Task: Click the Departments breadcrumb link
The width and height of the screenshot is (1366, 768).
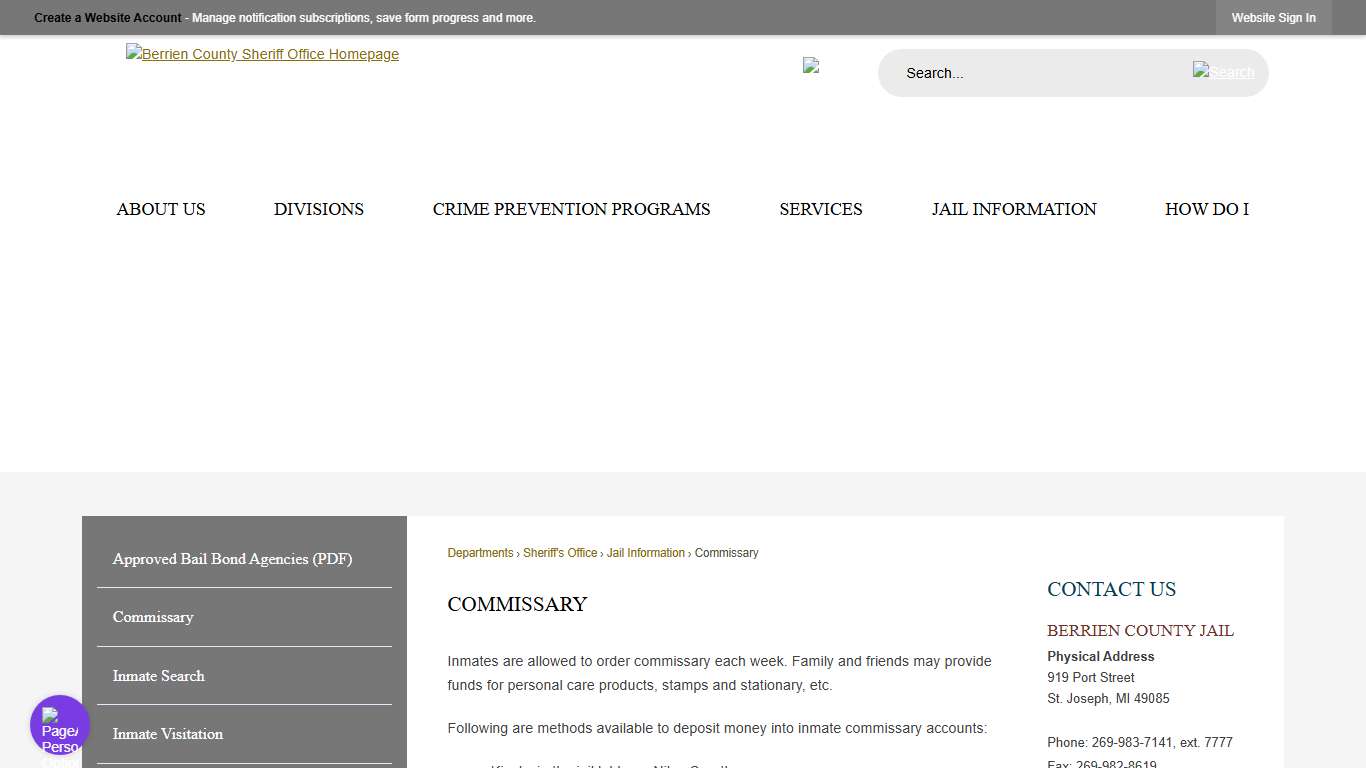Action: click(x=480, y=553)
